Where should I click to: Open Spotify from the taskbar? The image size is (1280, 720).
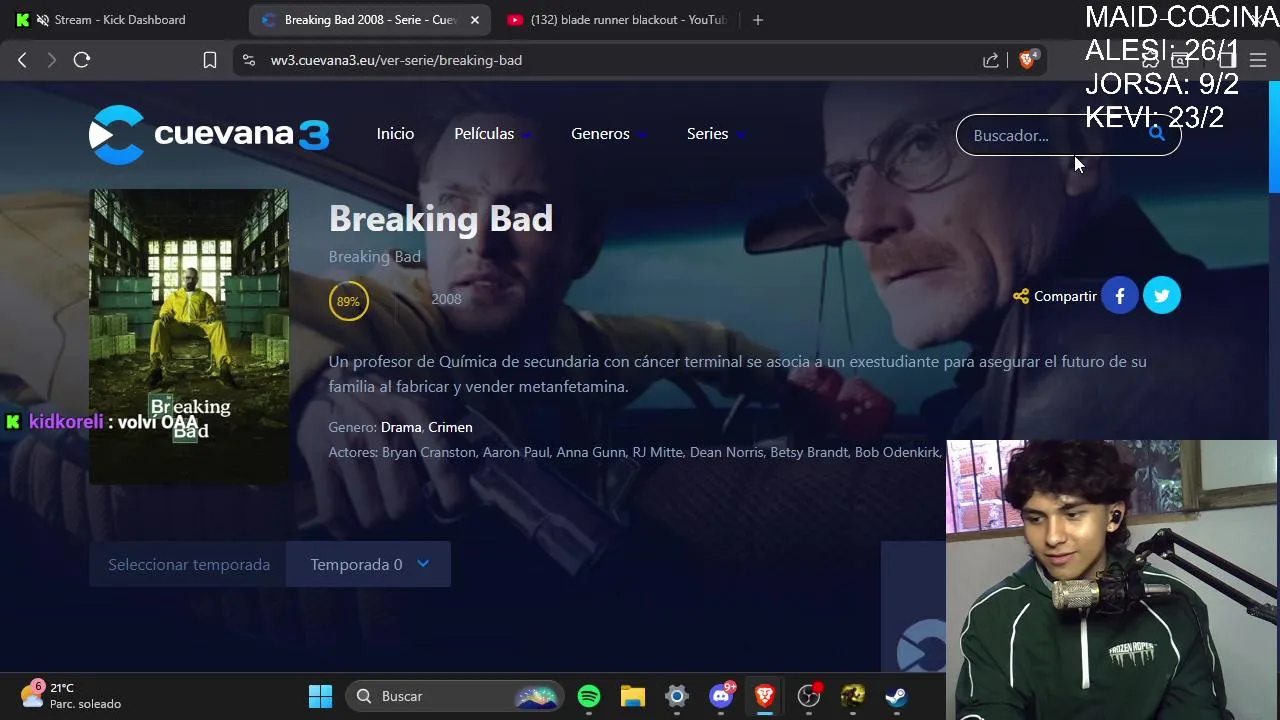(589, 696)
